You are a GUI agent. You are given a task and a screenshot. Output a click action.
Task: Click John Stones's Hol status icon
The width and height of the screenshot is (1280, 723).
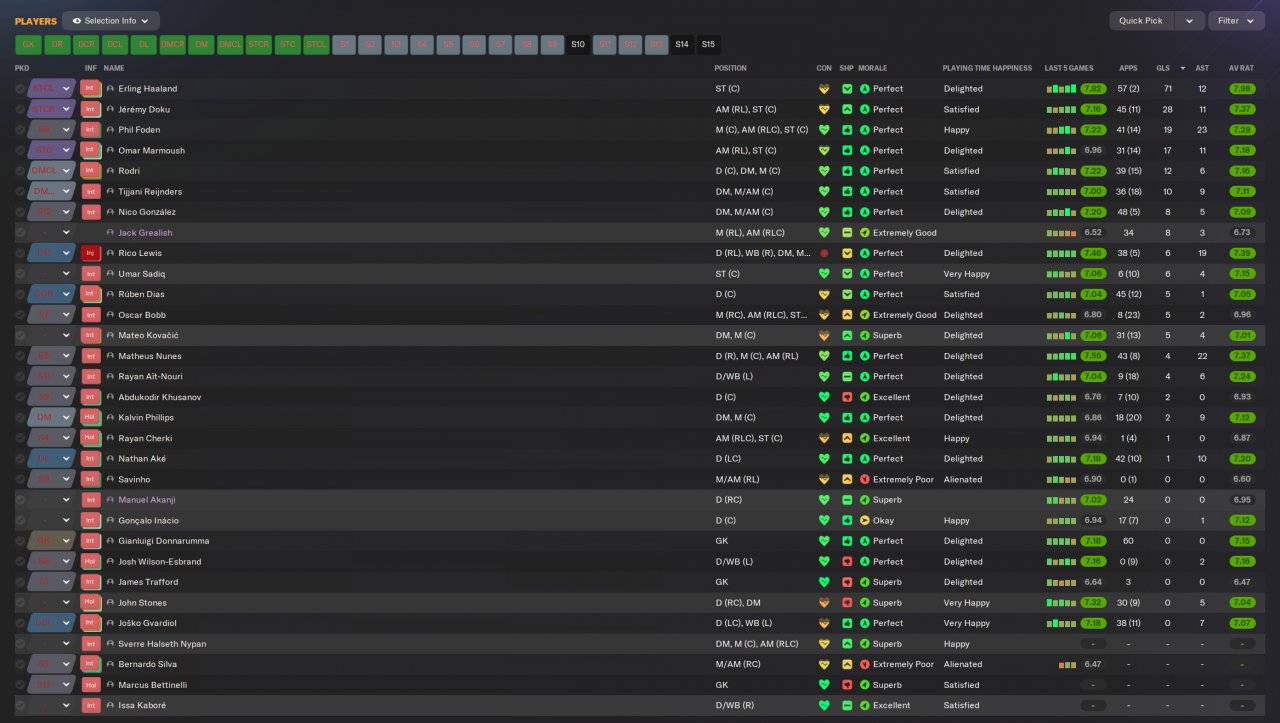coord(90,602)
